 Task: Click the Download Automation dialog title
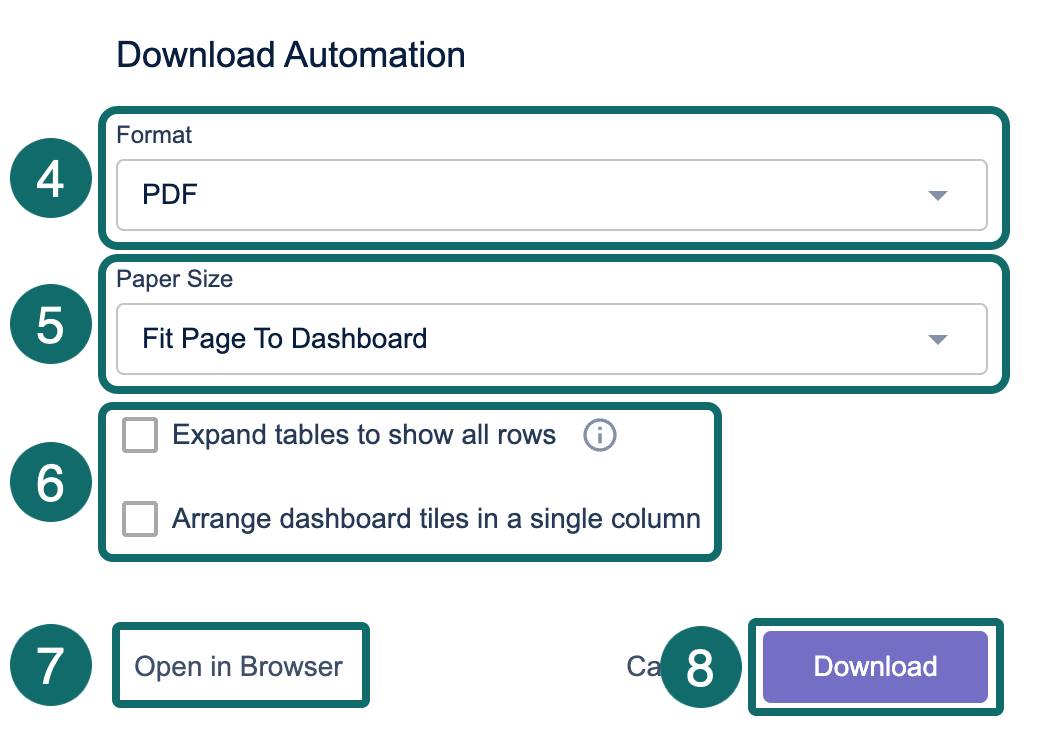point(290,54)
